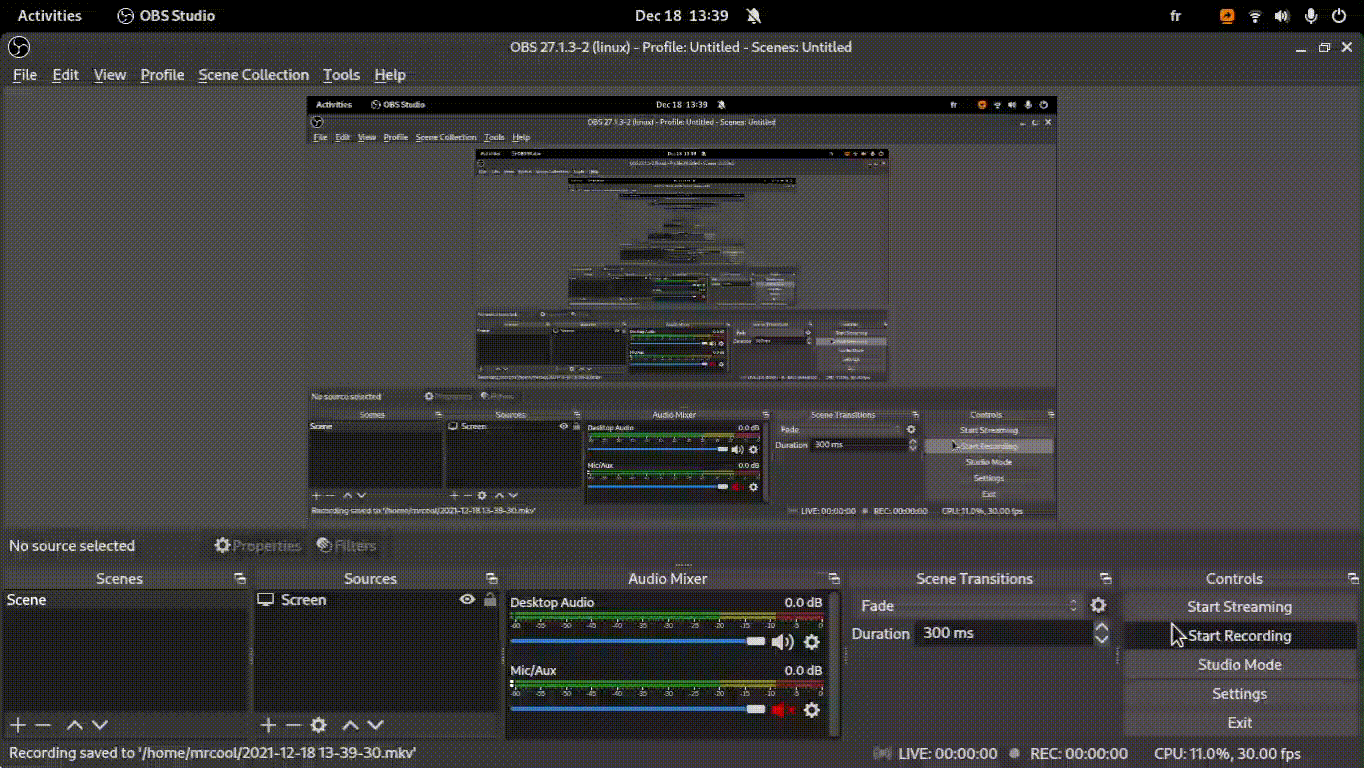The height and width of the screenshot is (768, 1364).
Task: Pop out the Audio Mixer dock
Action: coord(834,579)
